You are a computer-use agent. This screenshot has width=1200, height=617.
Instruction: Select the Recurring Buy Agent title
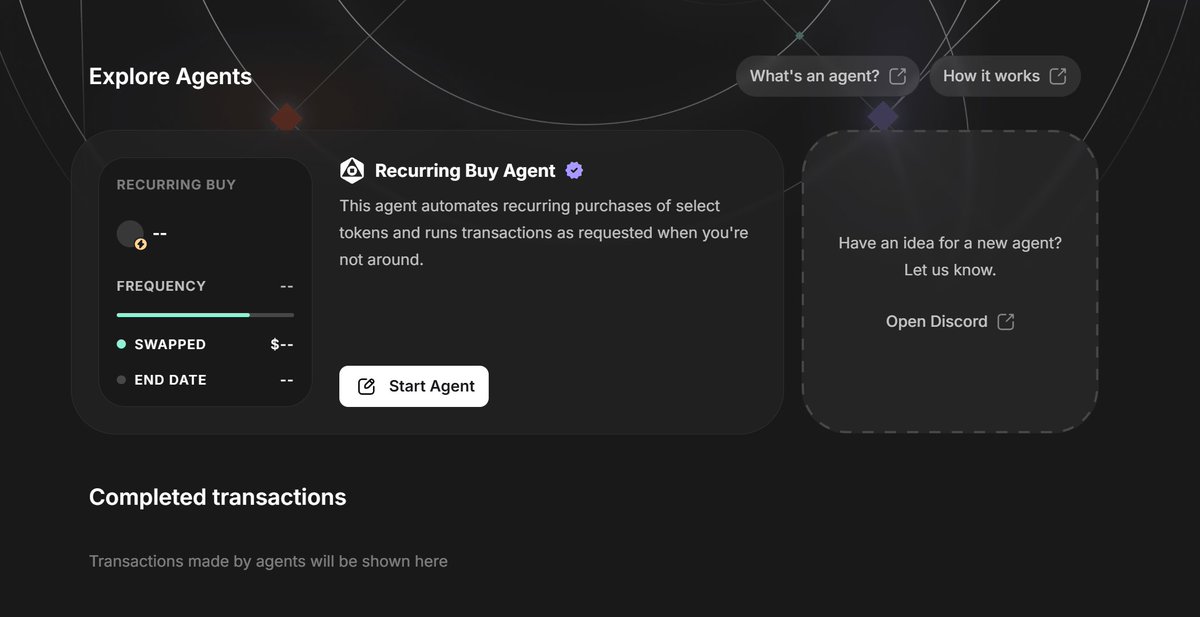(465, 170)
